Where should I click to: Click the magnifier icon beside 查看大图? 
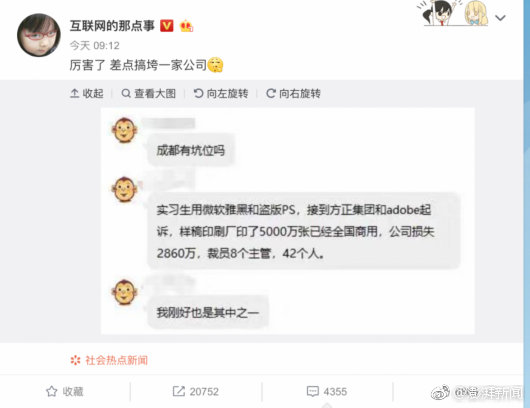coord(126,93)
